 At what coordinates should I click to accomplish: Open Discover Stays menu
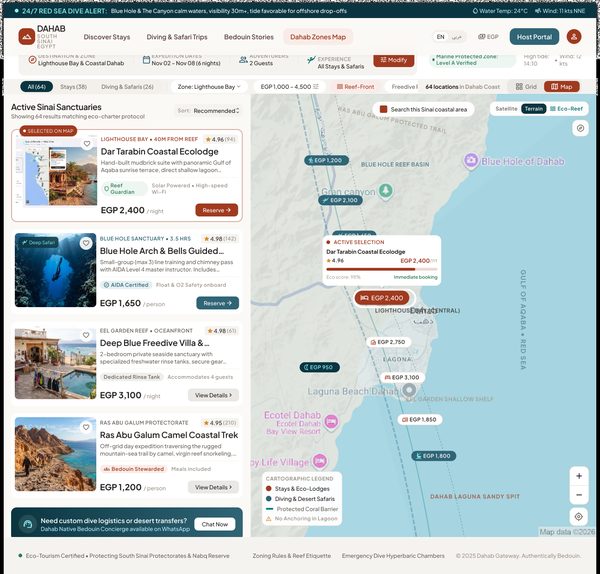pyautogui.click(x=107, y=37)
